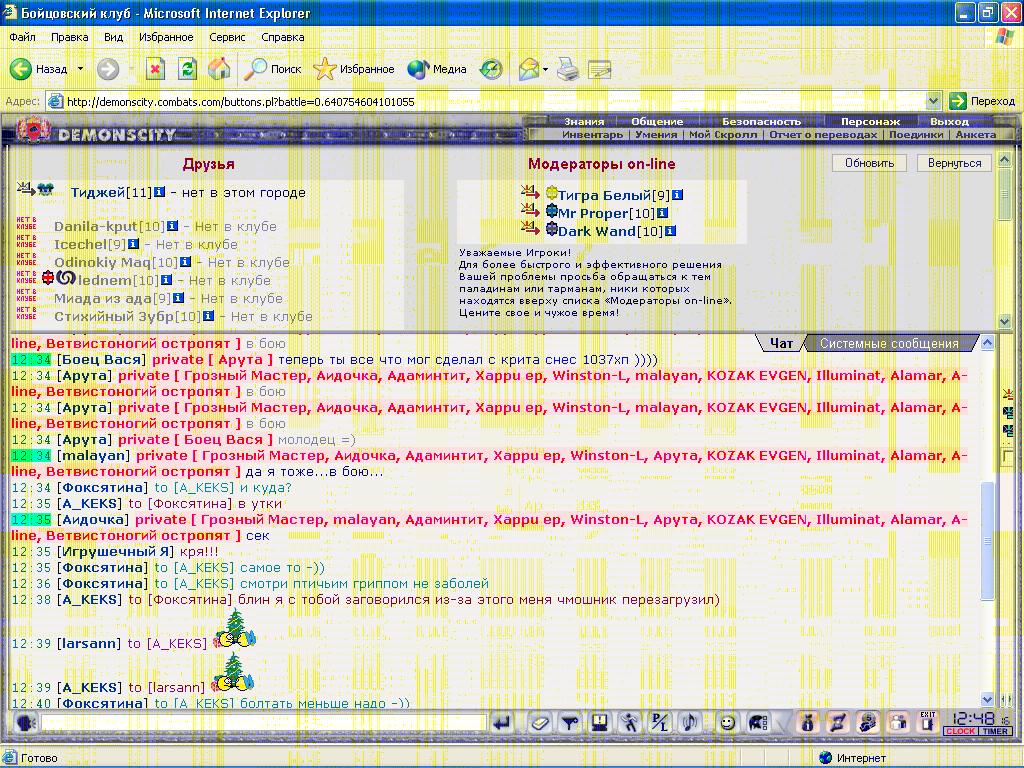Image resolution: width=1024 pixels, height=768 pixels.
Task: Go to the Home page icon
Action: (219, 69)
